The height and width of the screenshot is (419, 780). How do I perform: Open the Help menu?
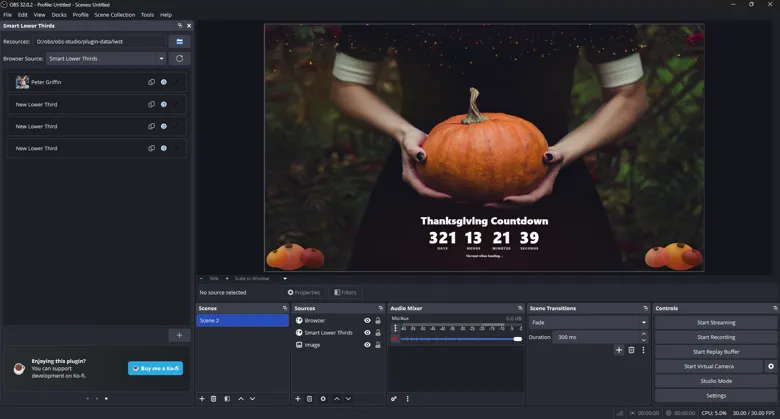pos(166,14)
